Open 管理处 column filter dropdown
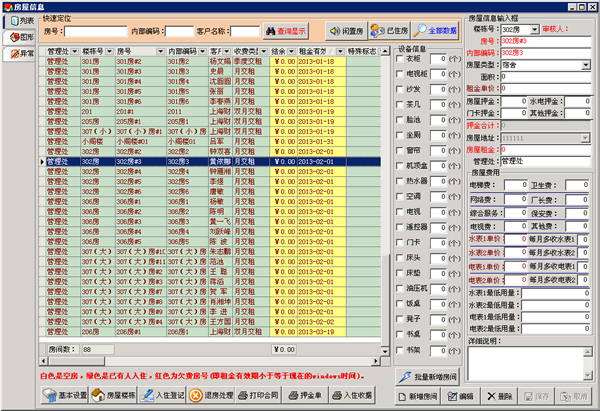 (75, 51)
